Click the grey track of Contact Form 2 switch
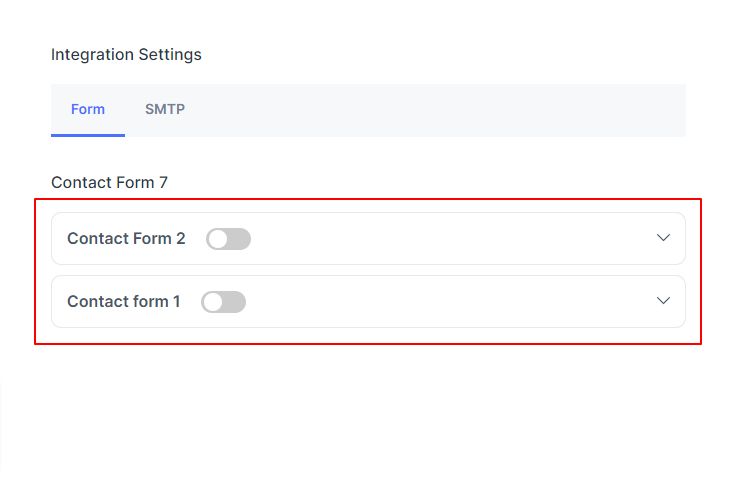Image resolution: width=729 pixels, height=489 pixels. (240, 239)
